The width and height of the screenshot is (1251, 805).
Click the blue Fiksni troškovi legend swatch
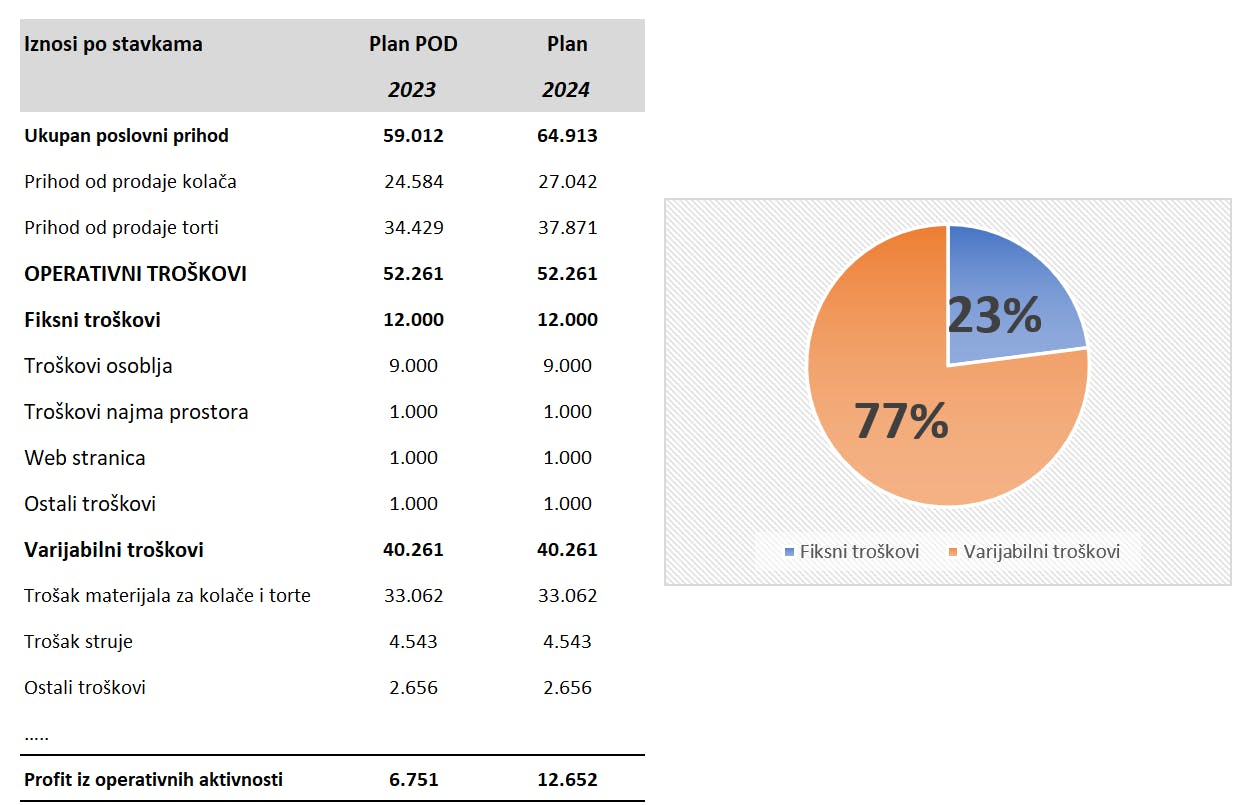(790, 552)
